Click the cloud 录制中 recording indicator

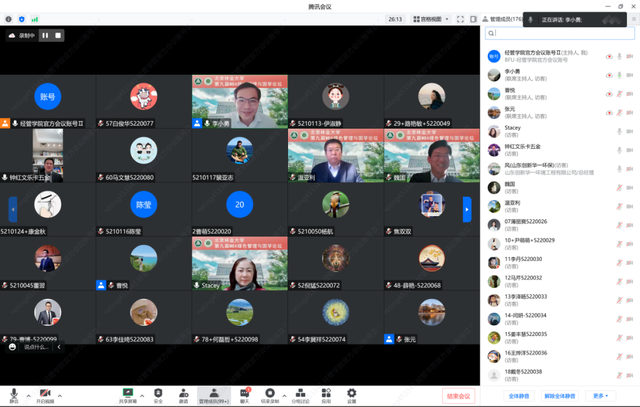[22, 36]
